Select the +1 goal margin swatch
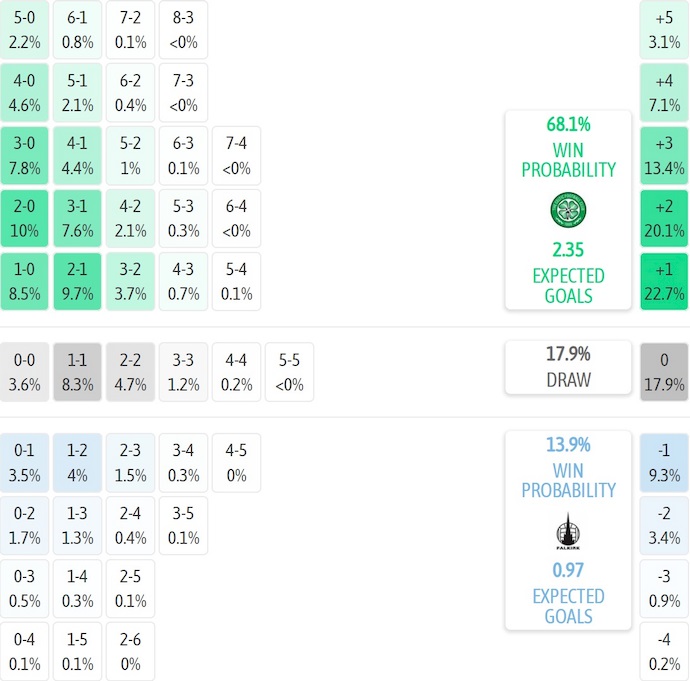The image size is (690, 681). pos(664,281)
